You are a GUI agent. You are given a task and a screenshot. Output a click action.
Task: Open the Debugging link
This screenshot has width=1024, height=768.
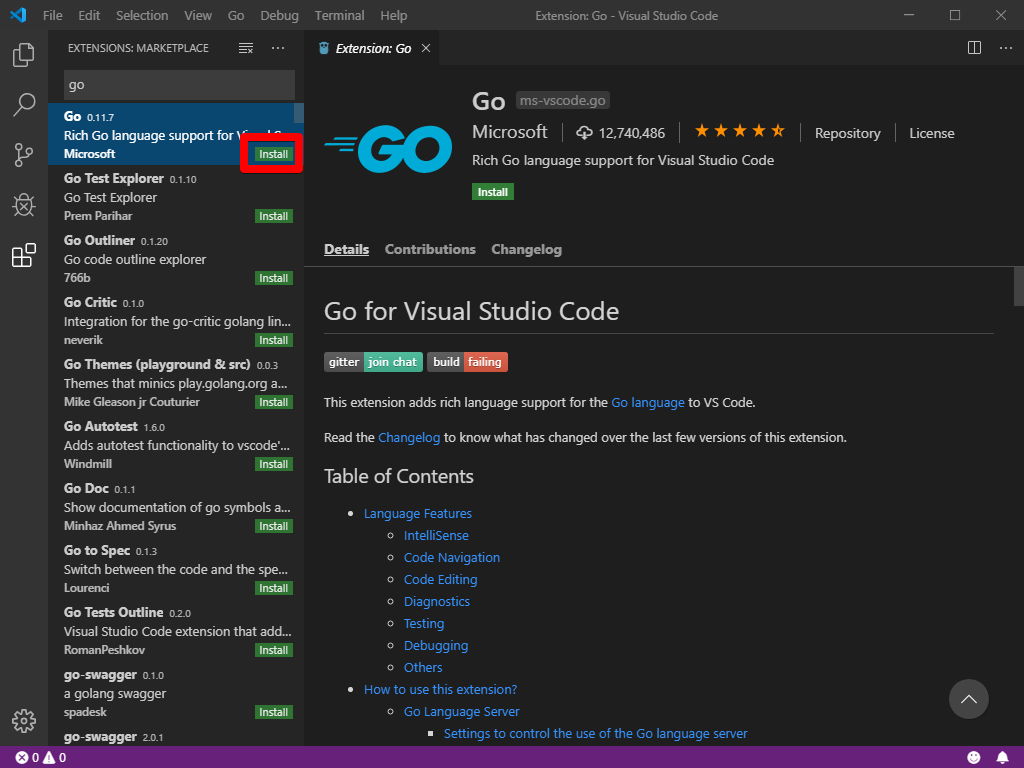click(x=436, y=646)
